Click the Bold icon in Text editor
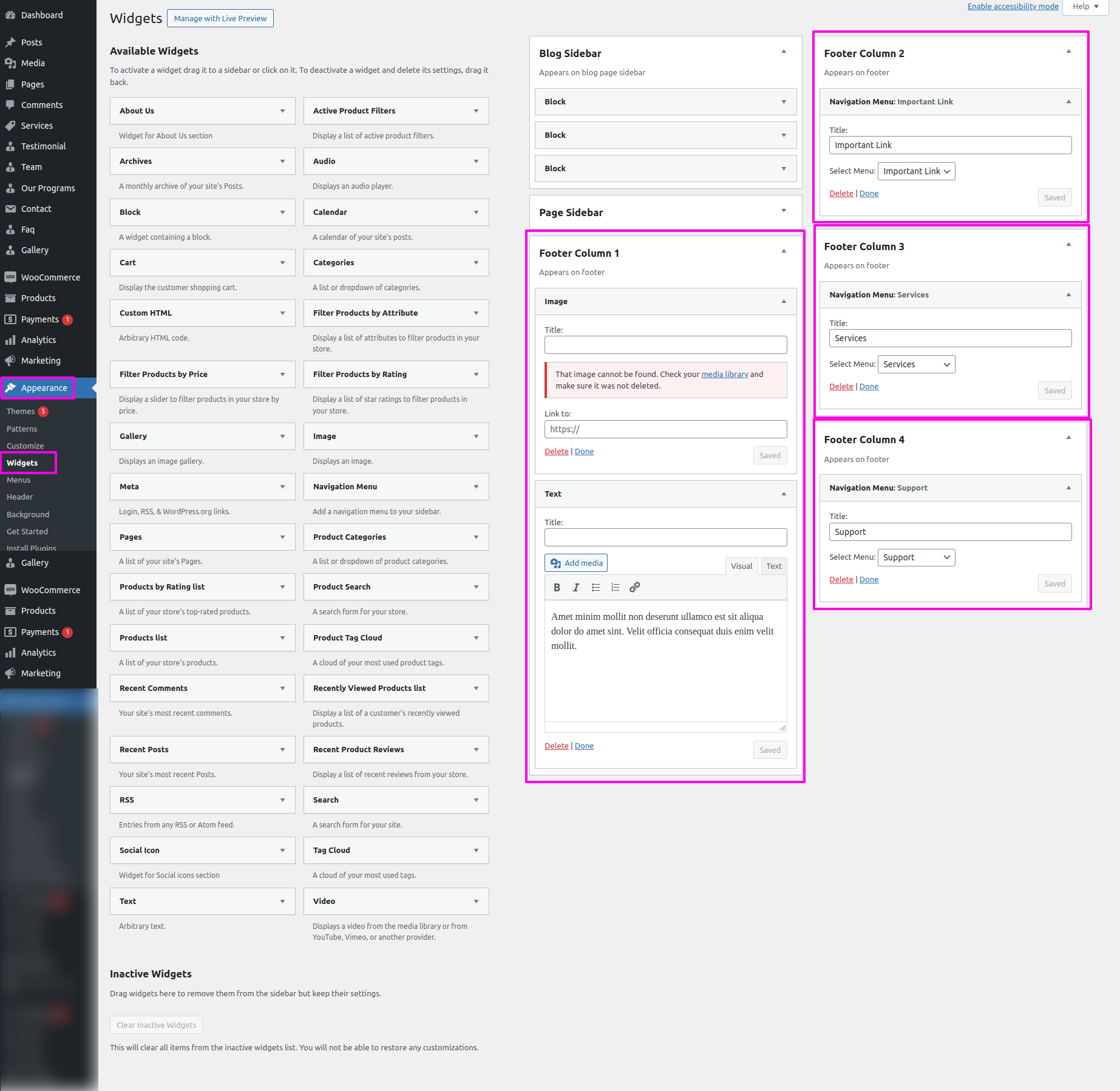1120x1091 pixels. [x=557, y=587]
